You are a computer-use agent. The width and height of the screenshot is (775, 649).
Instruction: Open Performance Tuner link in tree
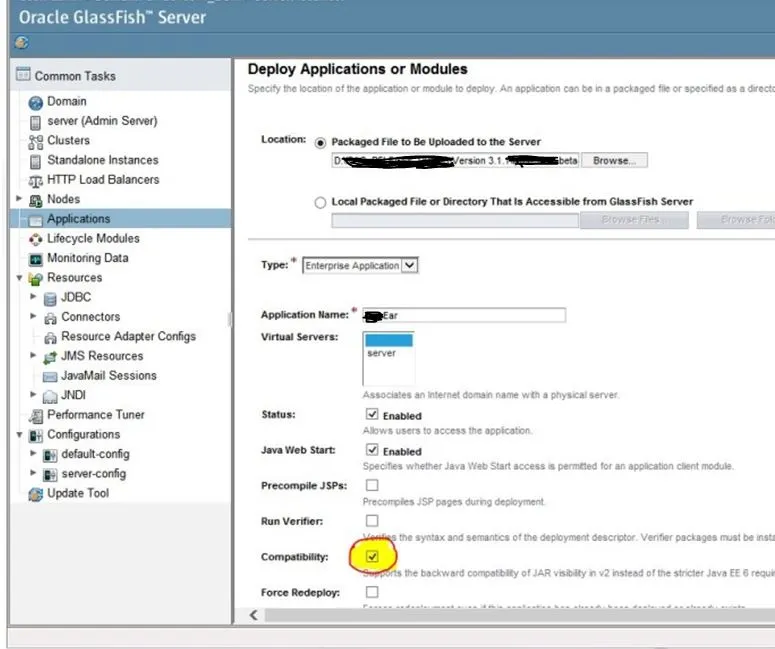(96, 415)
